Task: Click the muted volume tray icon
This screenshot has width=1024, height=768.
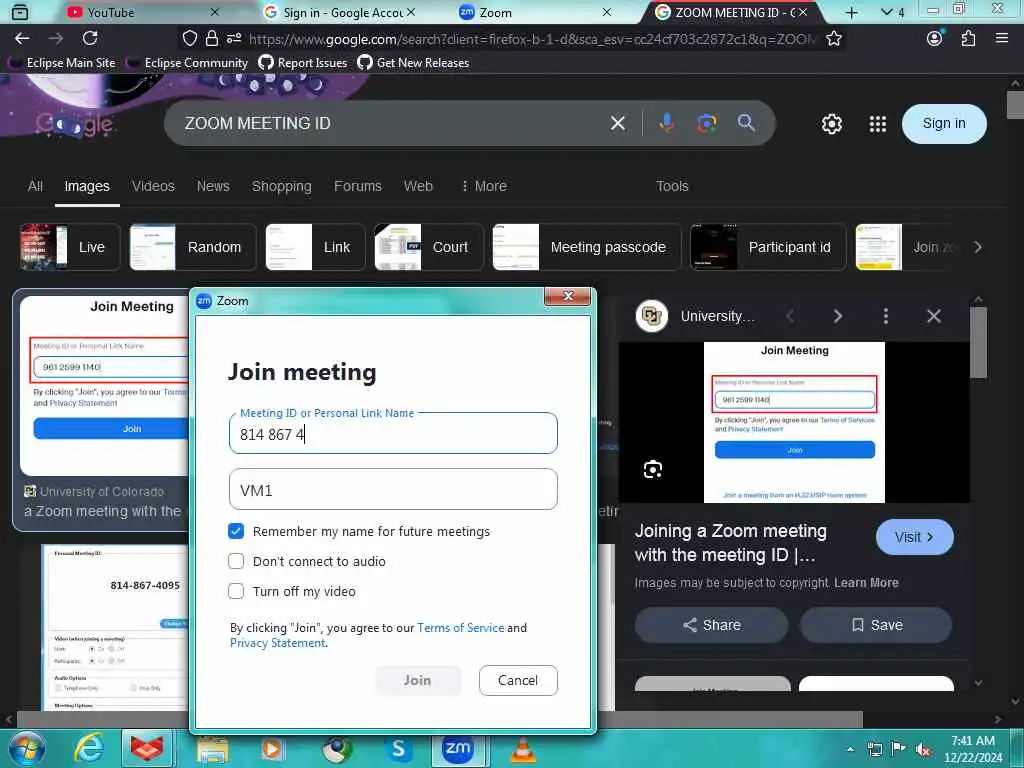Action: [923, 750]
